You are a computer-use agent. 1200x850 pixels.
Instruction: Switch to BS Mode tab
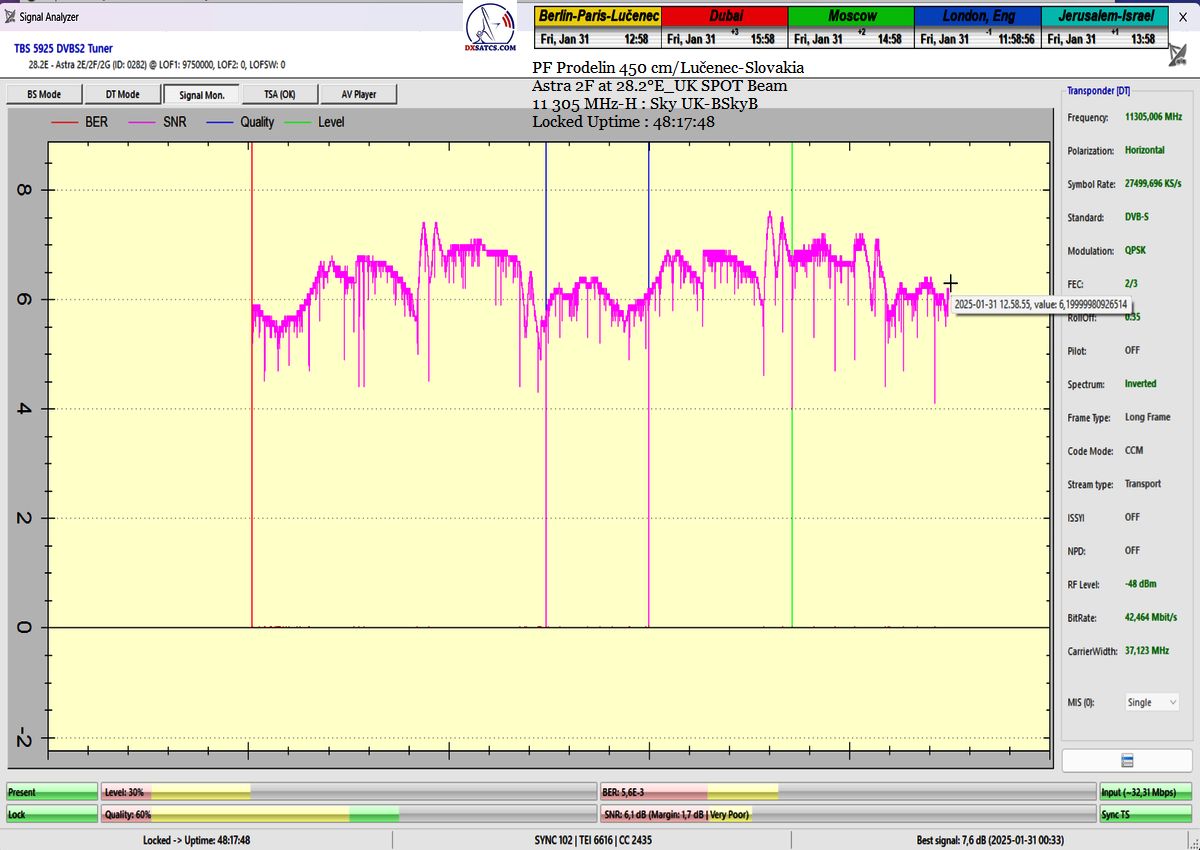click(43, 94)
